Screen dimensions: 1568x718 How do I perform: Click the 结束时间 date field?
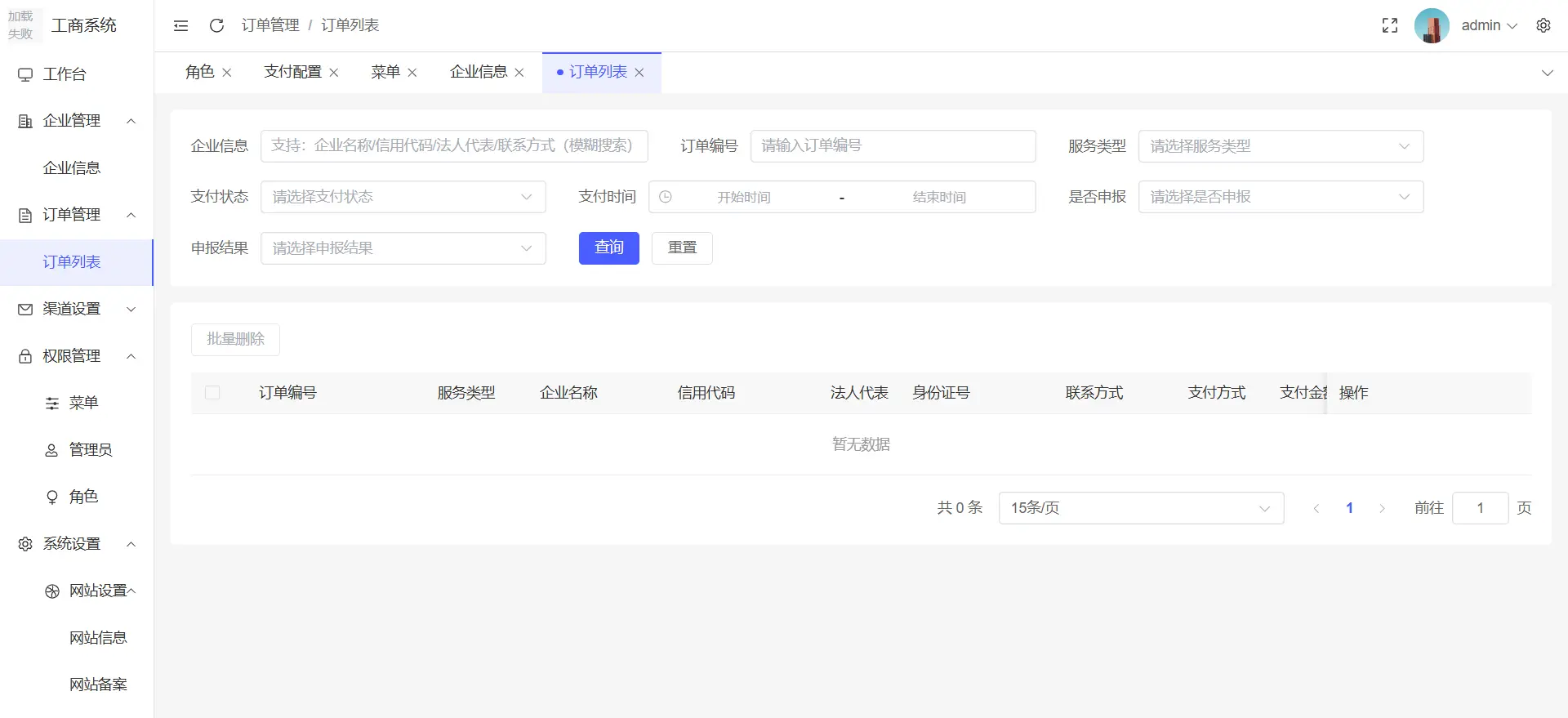939,198
